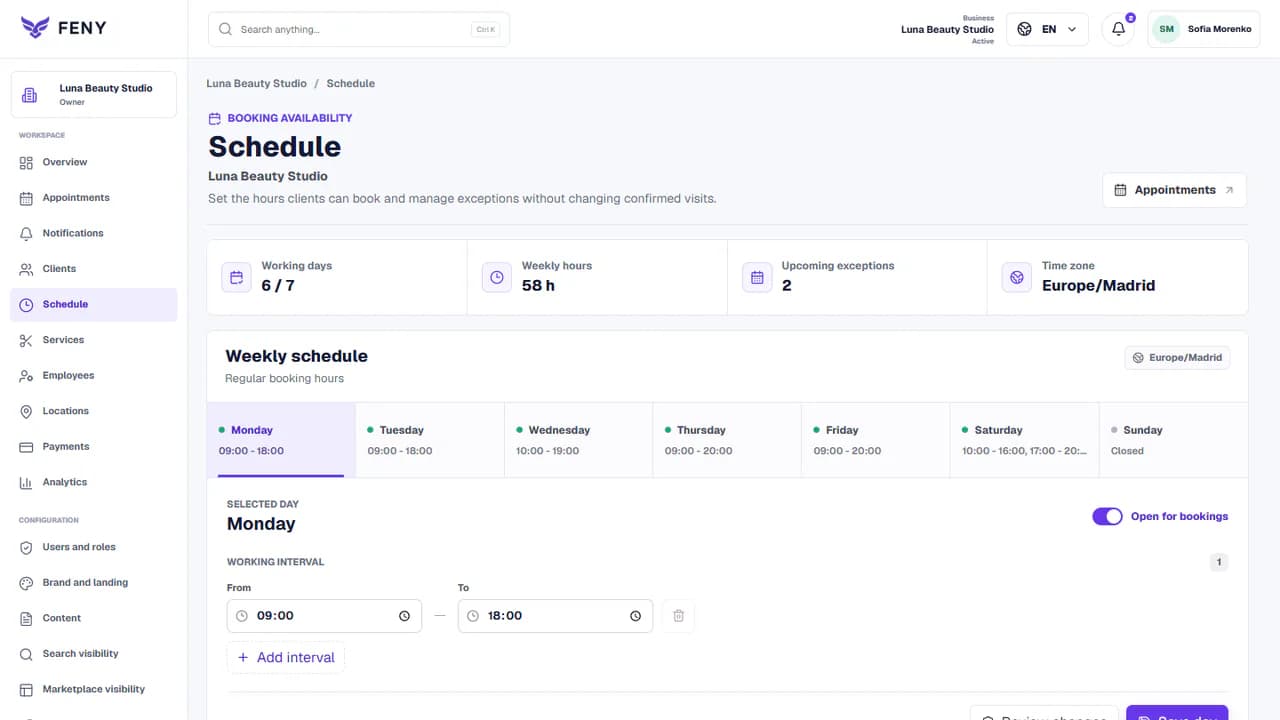Screen dimensions: 1280x720
Task: Go to Luna Beauty Studio breadcrumb link
Action: pyautogui.click(x=256, y=83)
